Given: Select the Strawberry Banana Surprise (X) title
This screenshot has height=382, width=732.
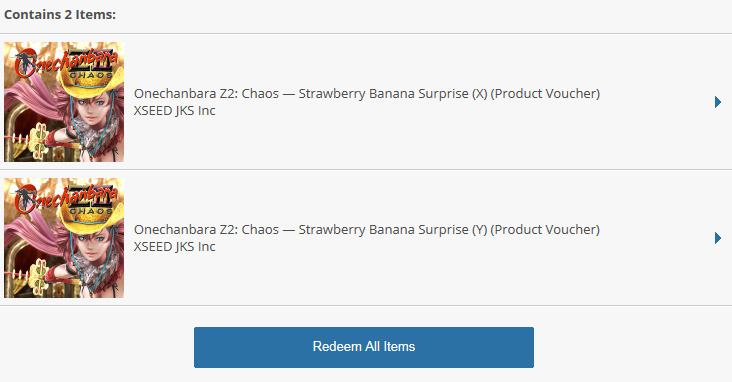Looking at the screenshot, I should (x=367, y=93).
